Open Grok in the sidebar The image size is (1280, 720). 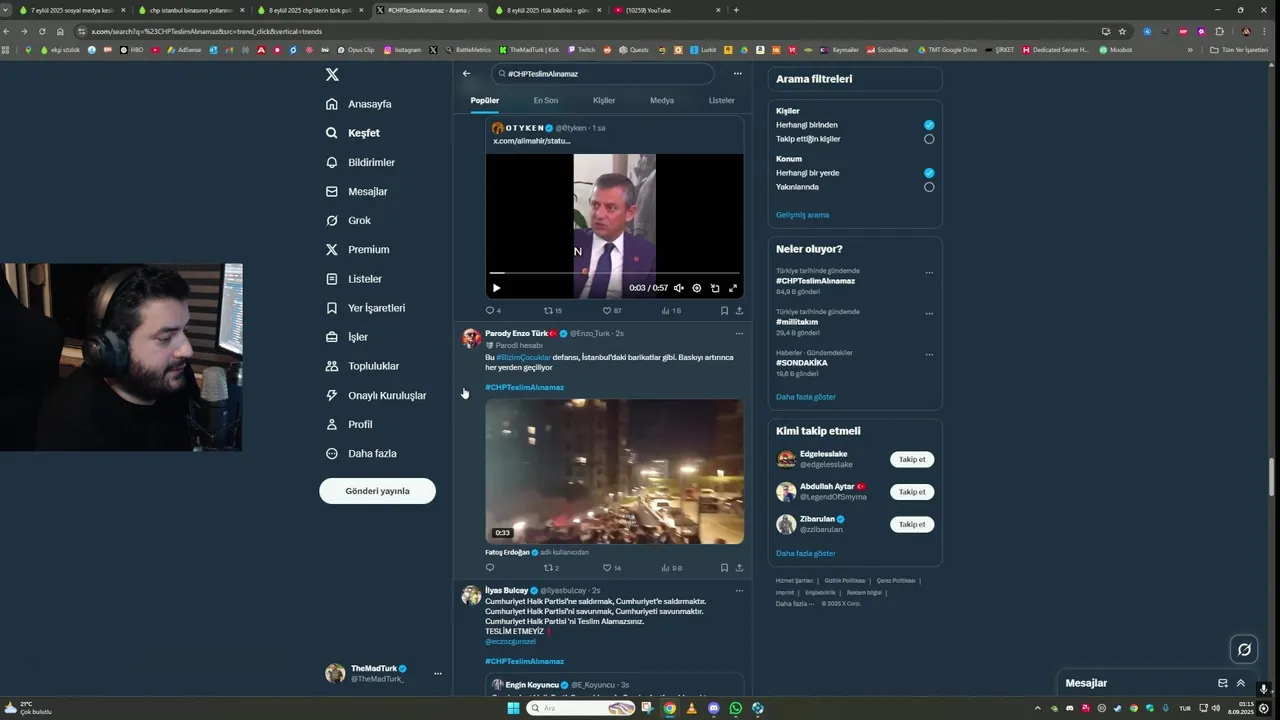coord(348,220)
